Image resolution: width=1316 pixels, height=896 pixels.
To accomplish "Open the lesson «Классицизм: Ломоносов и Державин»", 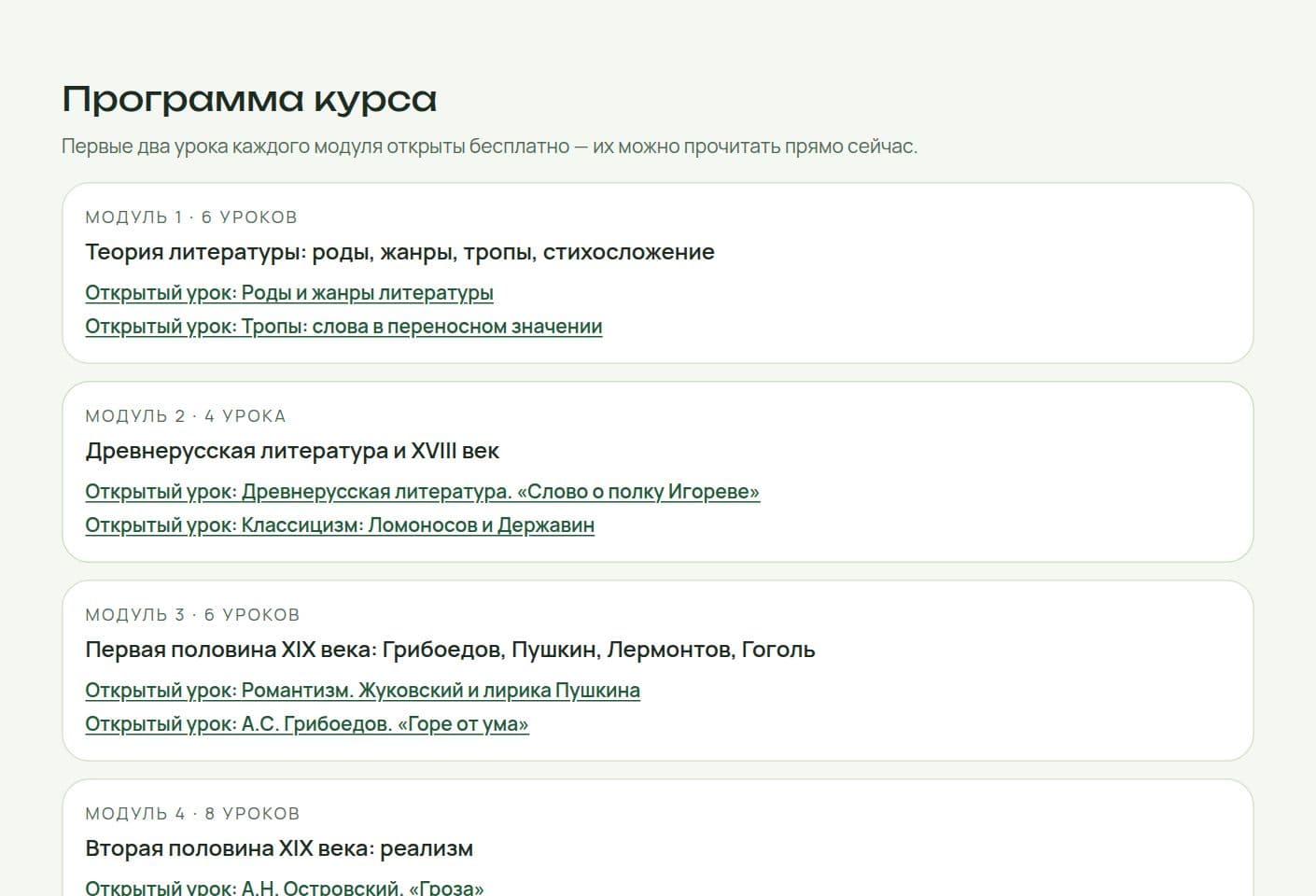I will 340,525.
